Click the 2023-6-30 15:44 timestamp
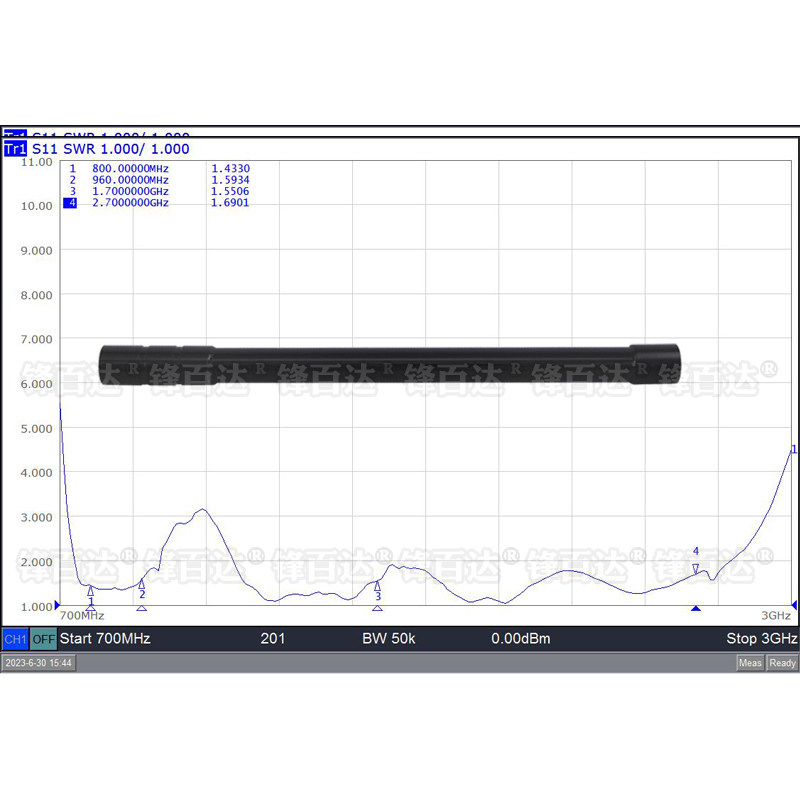The width and height of the screenshot is (800, 800). tap(39, 663)
